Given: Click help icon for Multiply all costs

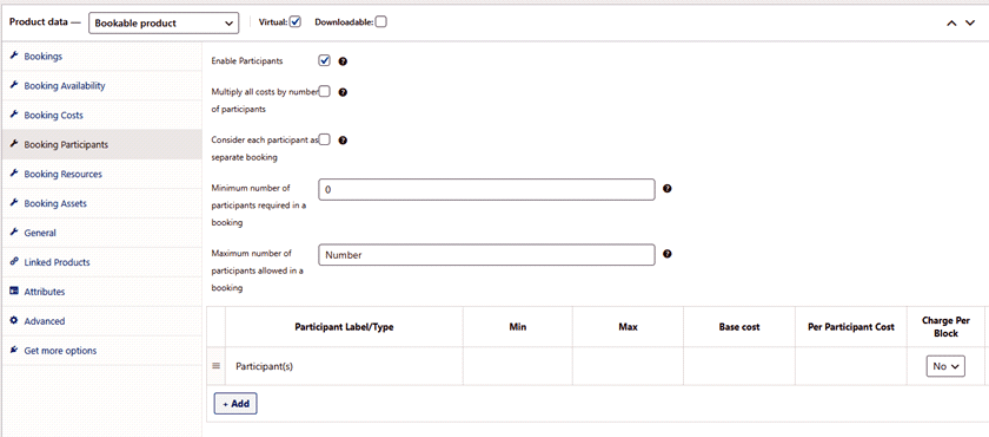Looking at the screenshot, I should (x=342, y=92).
